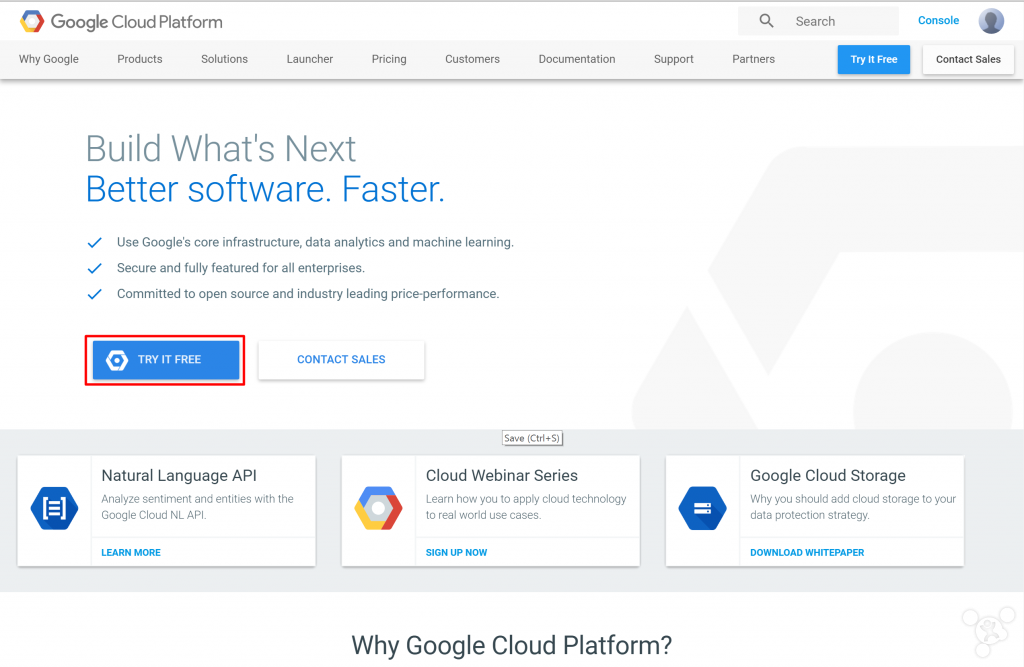Open the Console link
The image size is (1024, 667).
pyautogui.click(x=938, y=20)
